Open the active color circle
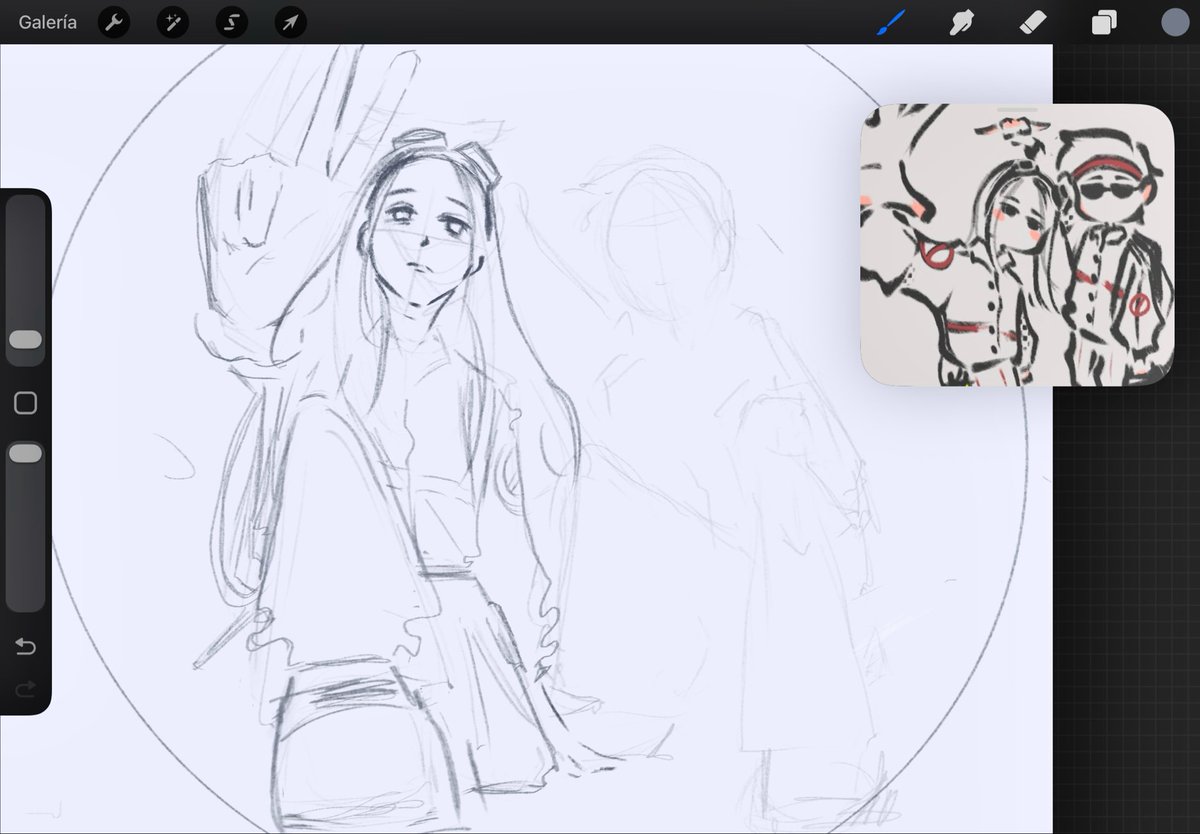Image resolution: width=1200 pixels, height=834 pixels. 1175,22
